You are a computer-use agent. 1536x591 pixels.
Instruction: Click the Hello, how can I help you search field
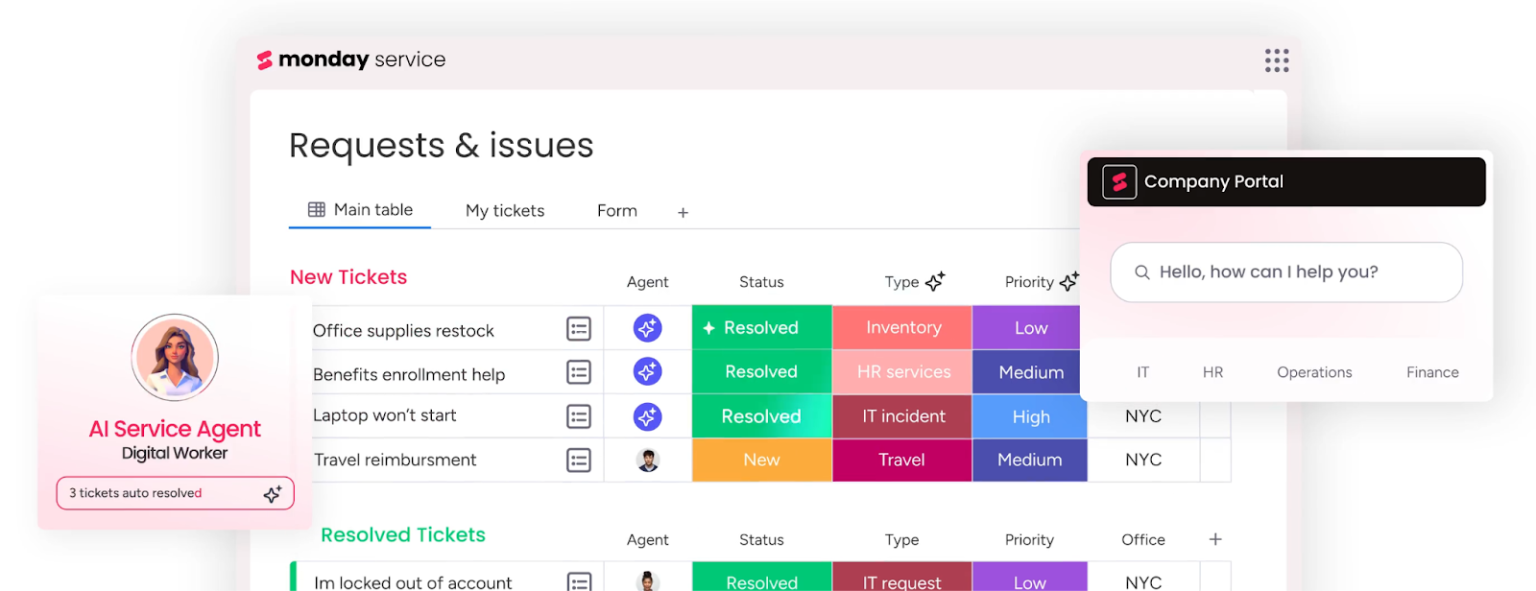[x=1286, y=272]
